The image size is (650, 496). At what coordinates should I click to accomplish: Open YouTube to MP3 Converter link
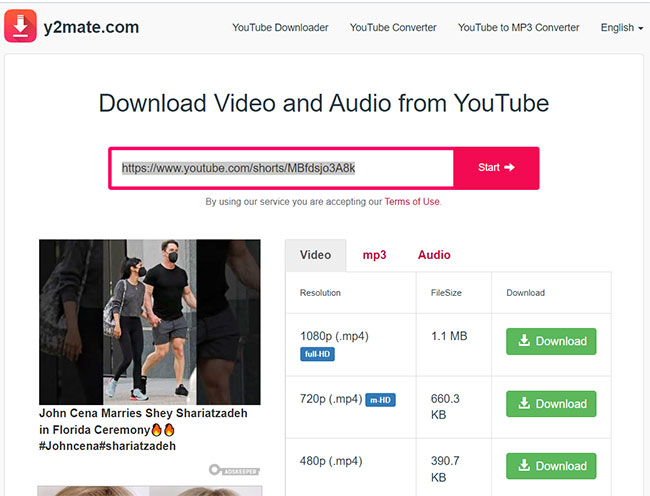519,27
